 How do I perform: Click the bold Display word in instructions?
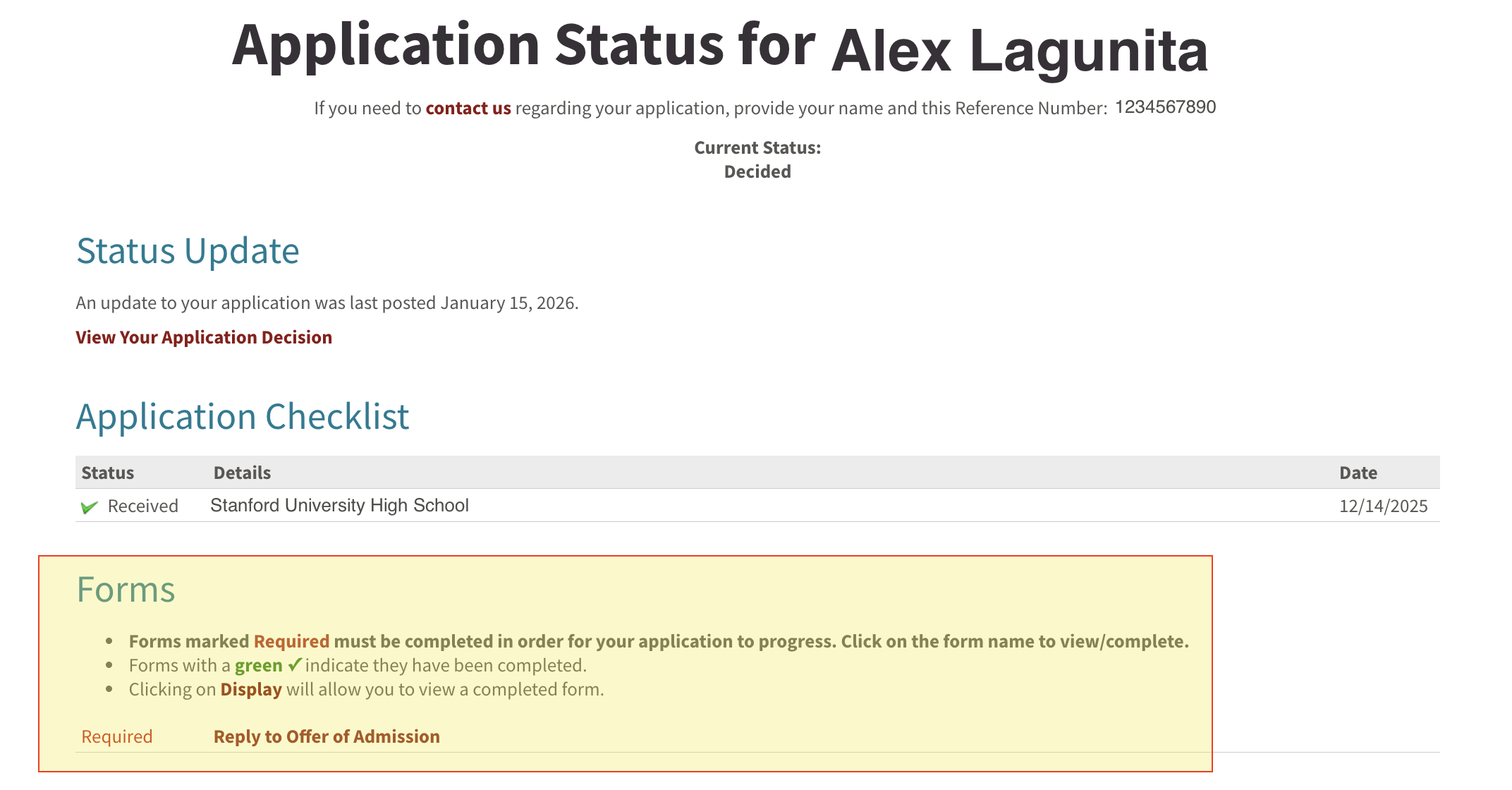point(251,689)
